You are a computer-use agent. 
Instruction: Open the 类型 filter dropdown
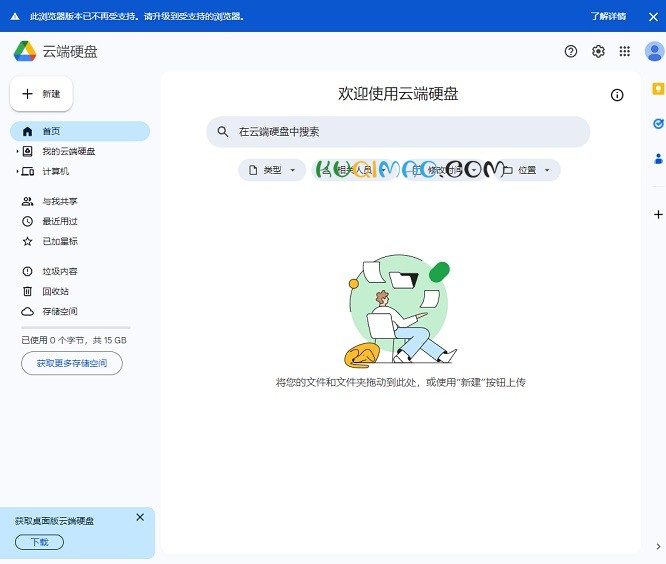click(x=272, y=170)
